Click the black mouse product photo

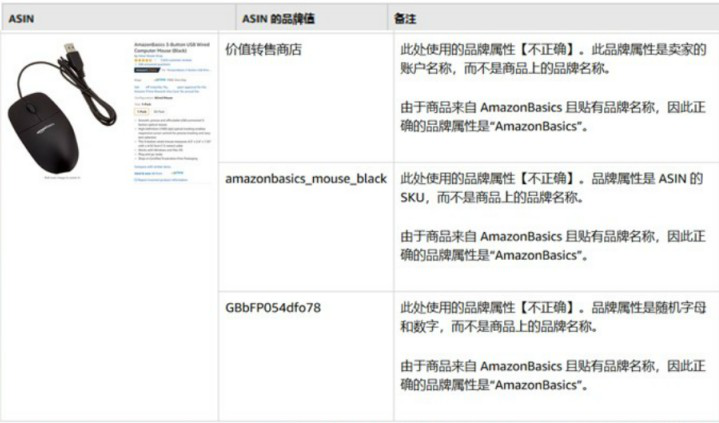point(61,108)
